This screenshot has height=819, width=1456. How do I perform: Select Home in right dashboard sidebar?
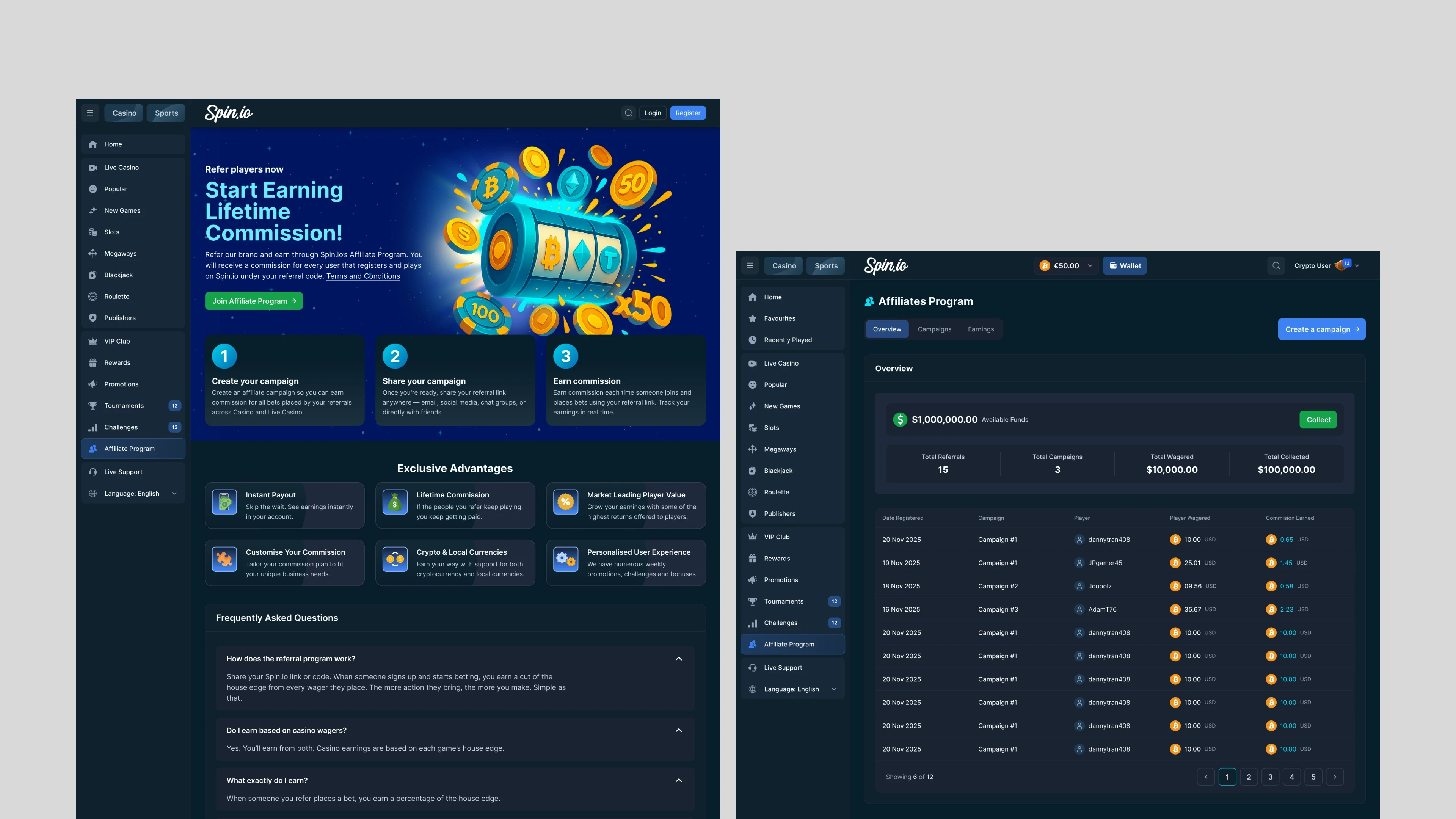coord(792,297)
